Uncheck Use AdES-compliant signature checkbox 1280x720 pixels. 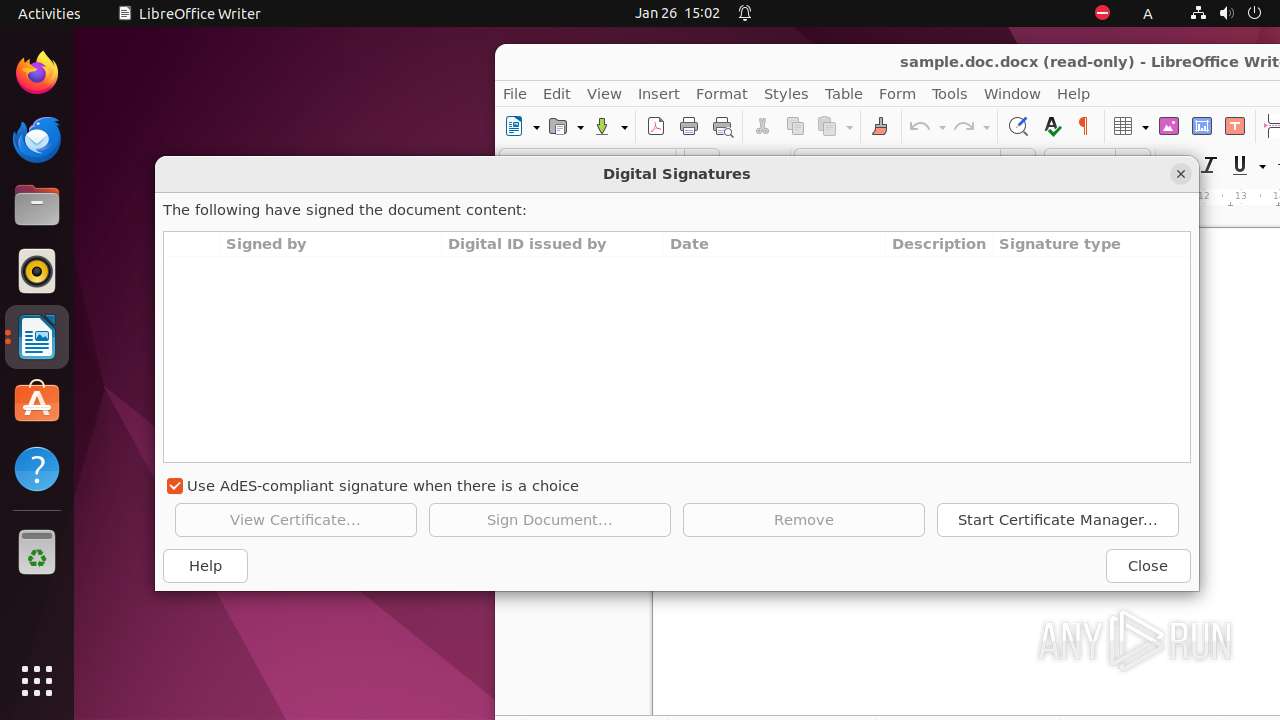point(175,486)
